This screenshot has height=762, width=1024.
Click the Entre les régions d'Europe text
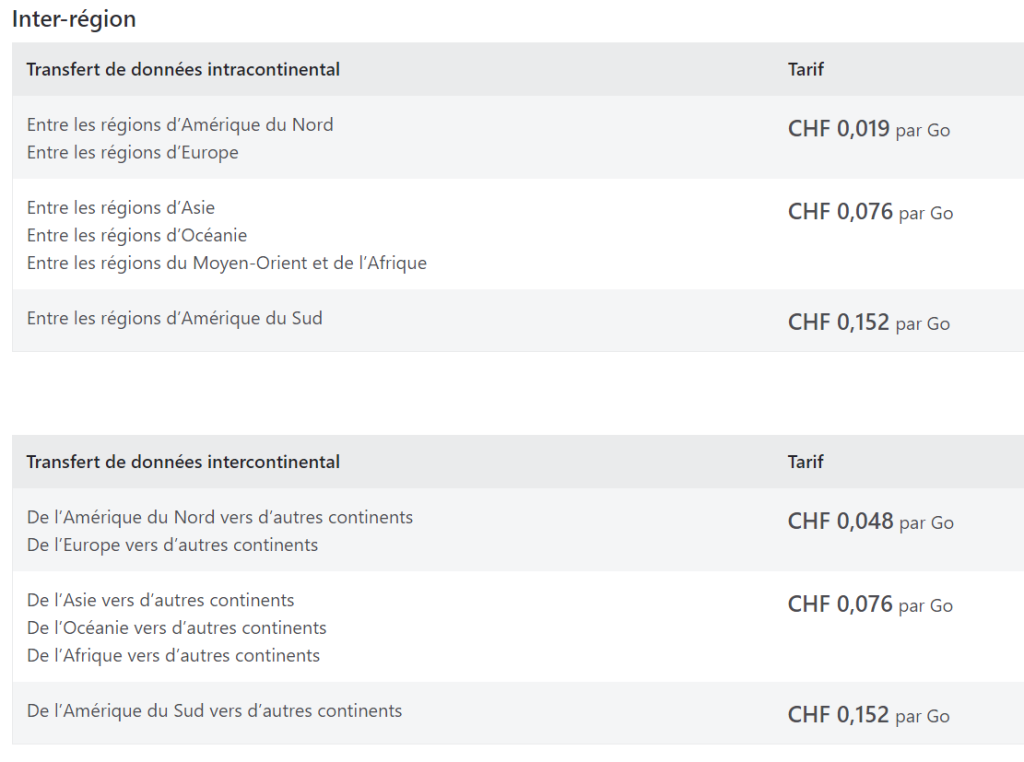pos(133,152)
